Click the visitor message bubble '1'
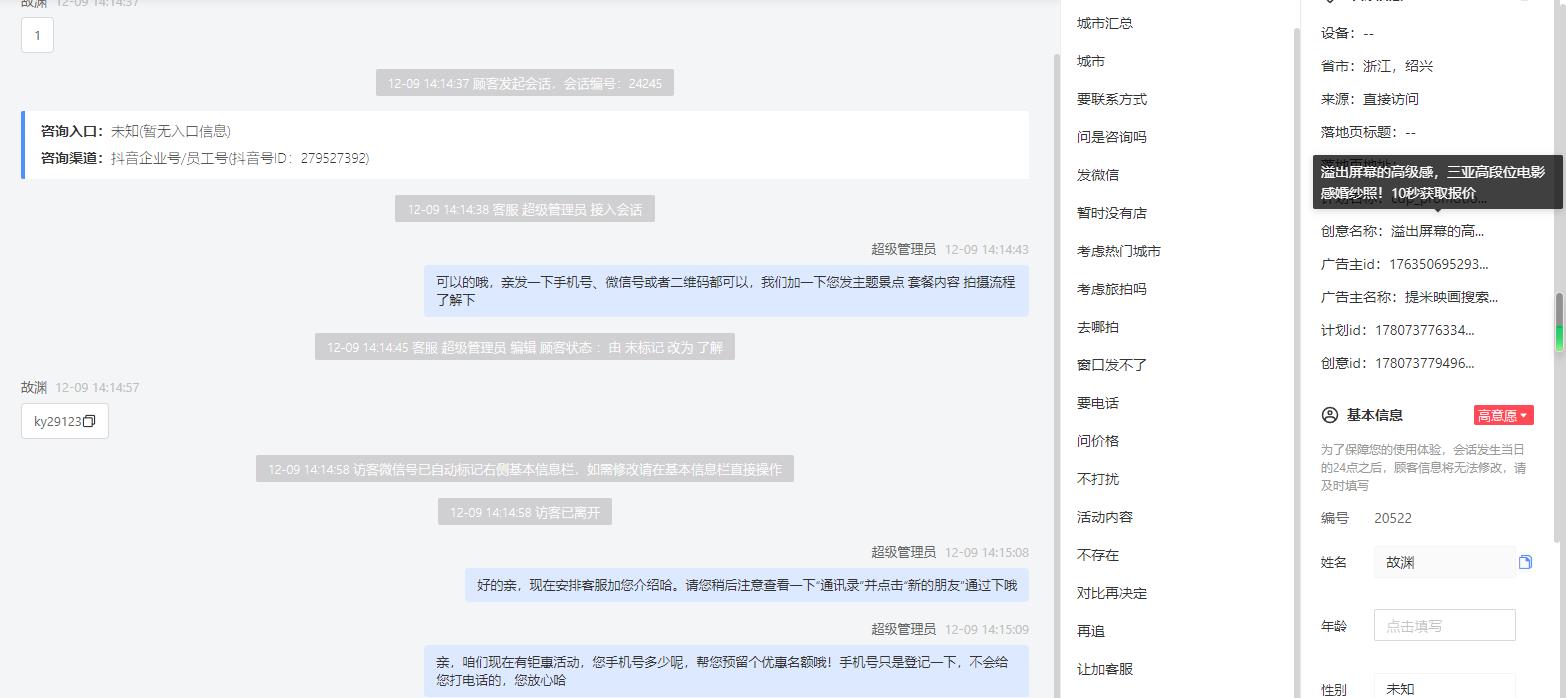This screenshot has height=698, width=1566. pos(37,35)
